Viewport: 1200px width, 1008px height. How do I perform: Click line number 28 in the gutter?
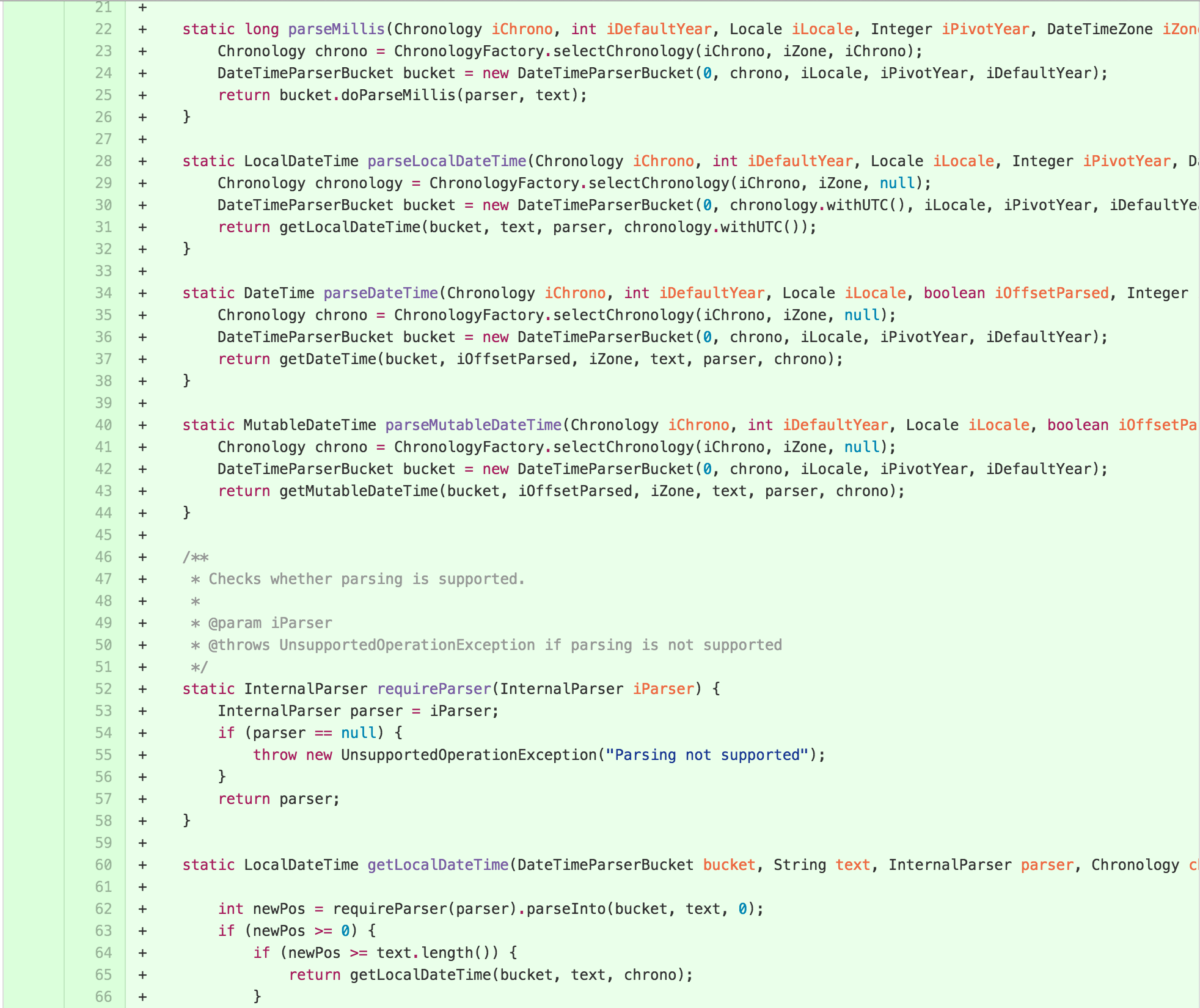click(104, 161)
